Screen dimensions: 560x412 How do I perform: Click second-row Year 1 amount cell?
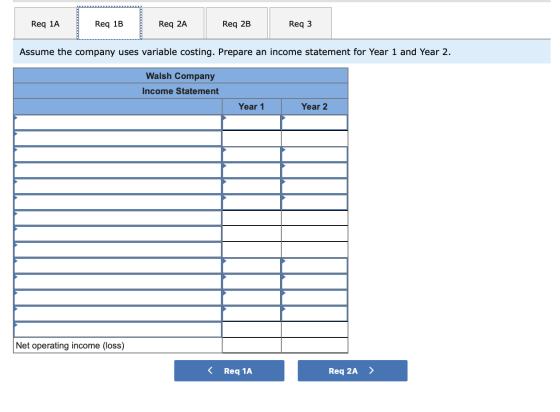[252, 139]
